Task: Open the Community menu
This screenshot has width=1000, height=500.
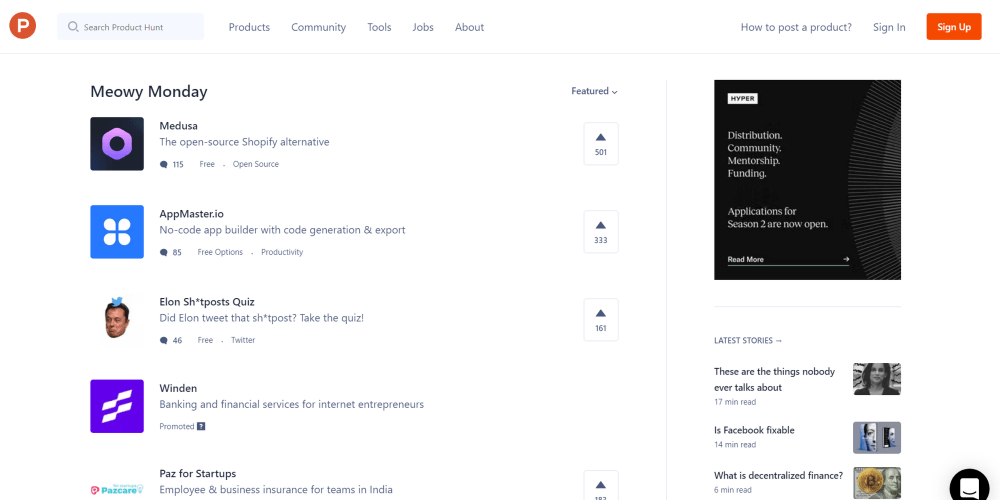Action: pos(318,27)
